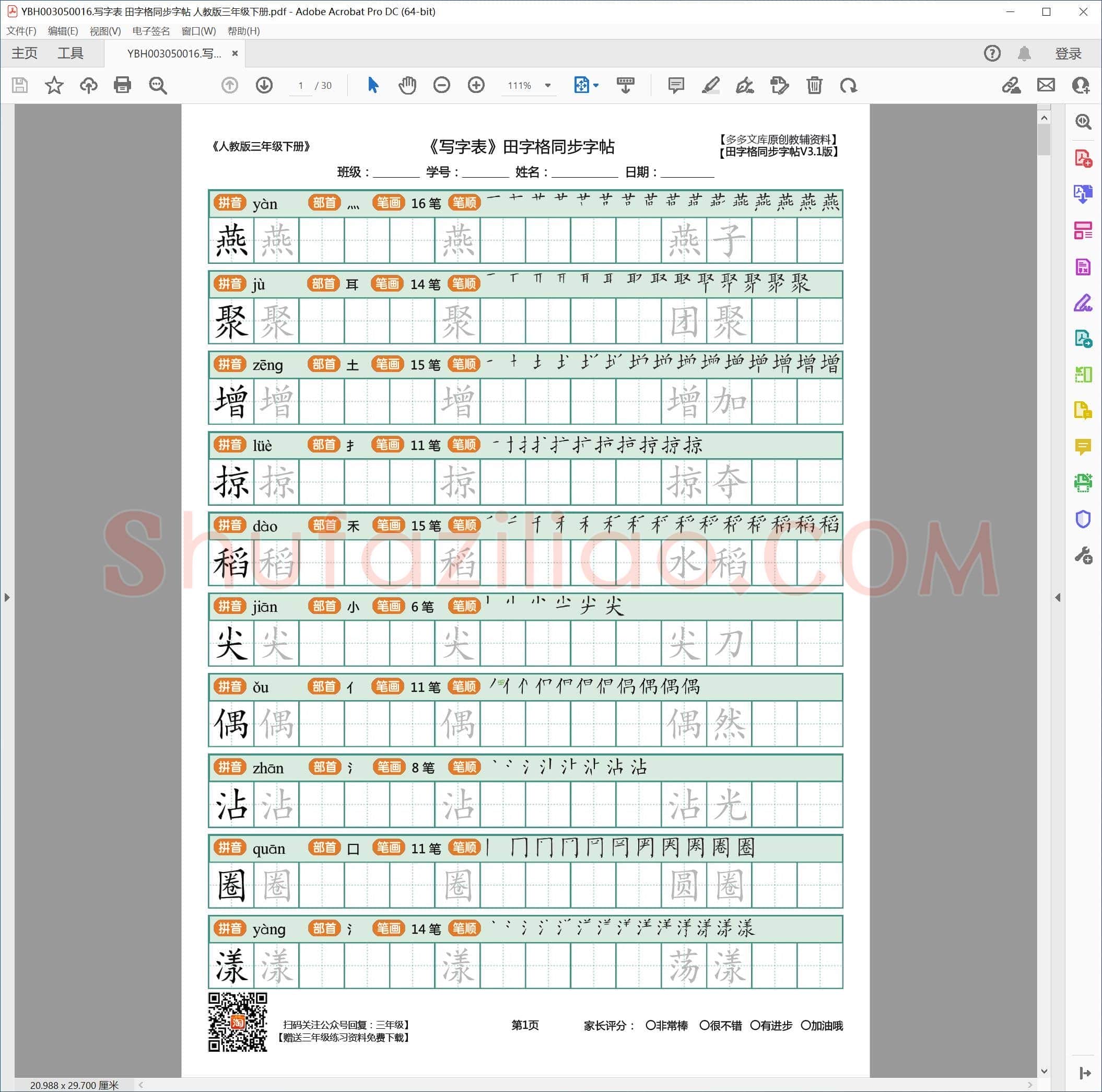
Task: Send file by email envelope icon
Action: pyautogui.click(x=1046, y=86)
